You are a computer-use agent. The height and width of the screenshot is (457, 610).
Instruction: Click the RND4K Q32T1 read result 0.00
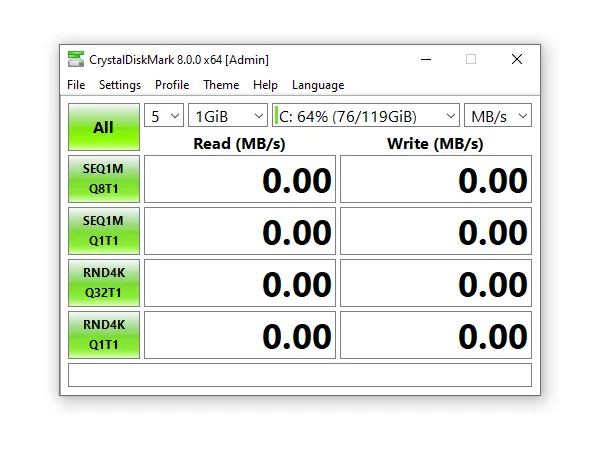tap(240, 283)
